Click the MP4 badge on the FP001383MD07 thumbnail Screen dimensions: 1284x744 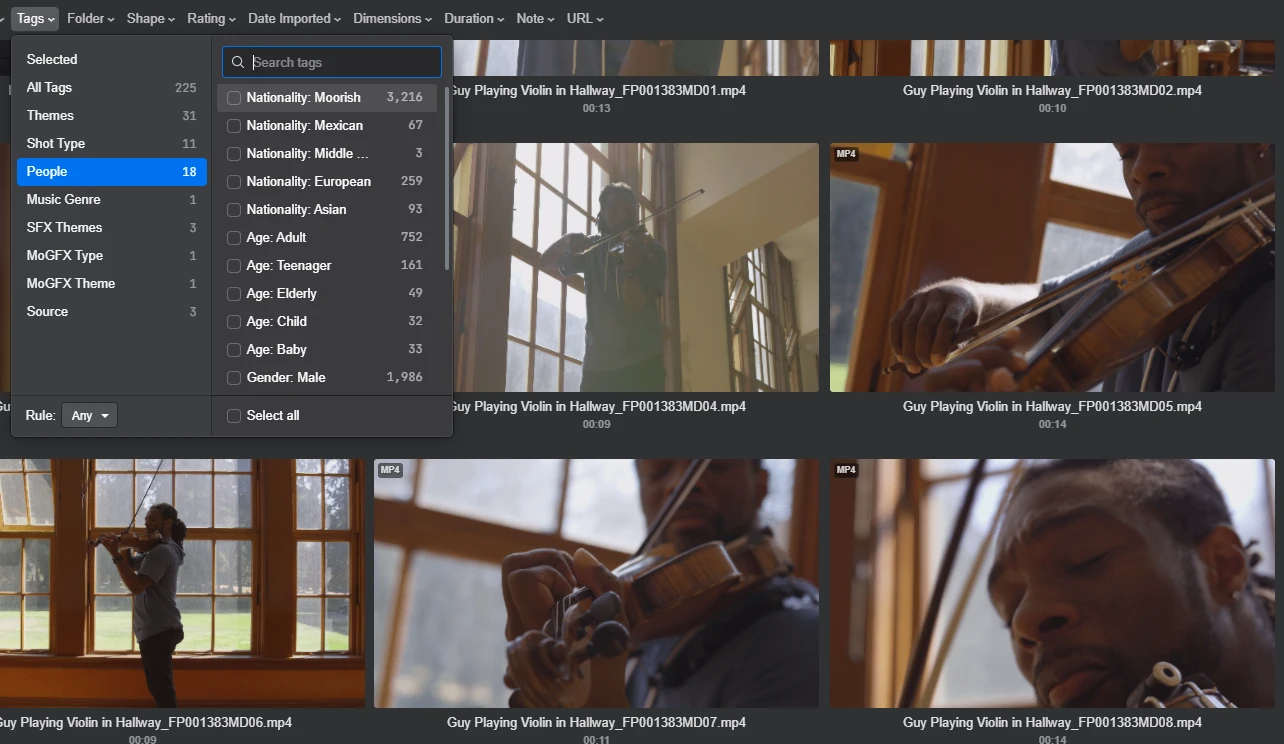pyautogui.click(x=390, y=470)
